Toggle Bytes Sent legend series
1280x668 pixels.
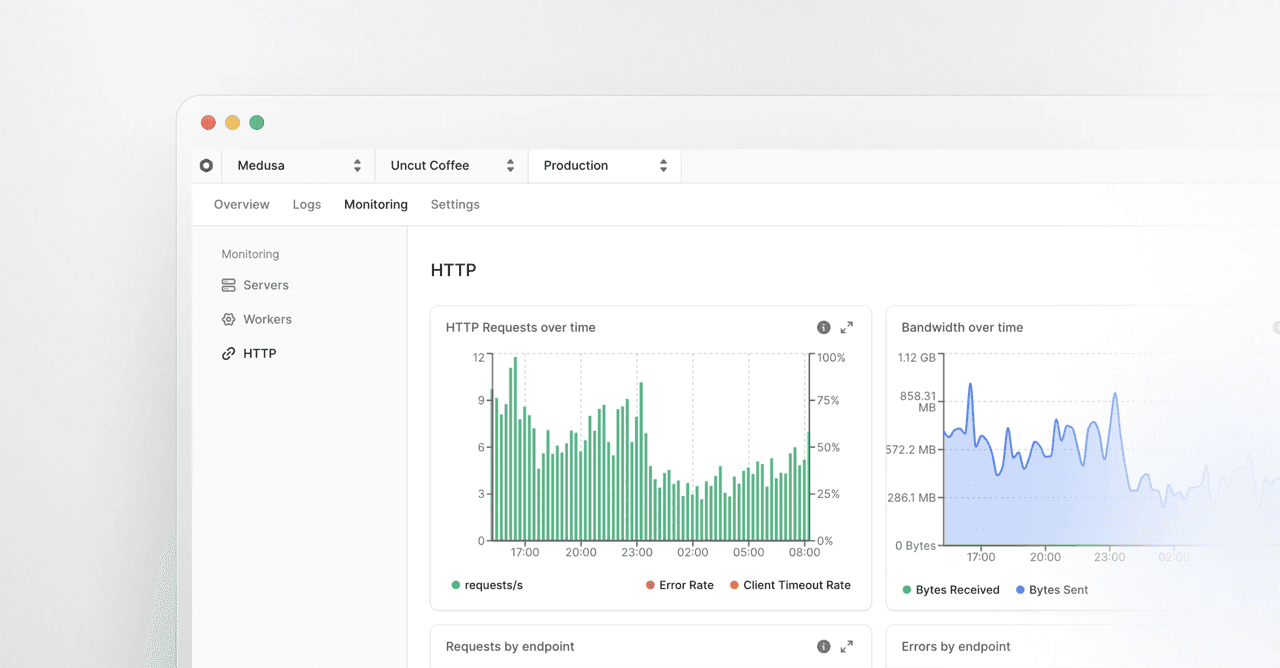[x=1052, y=590]
